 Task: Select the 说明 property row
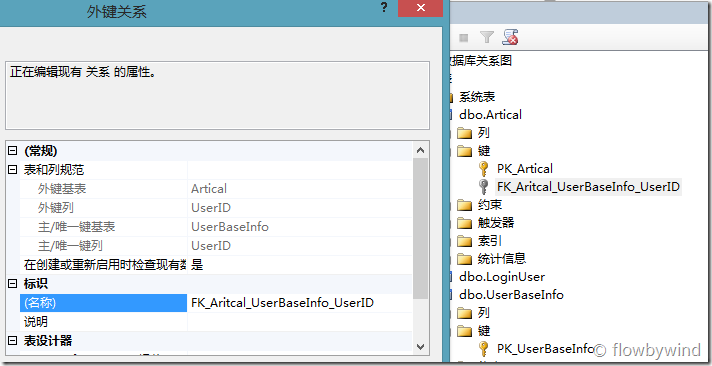click(216, 322)
